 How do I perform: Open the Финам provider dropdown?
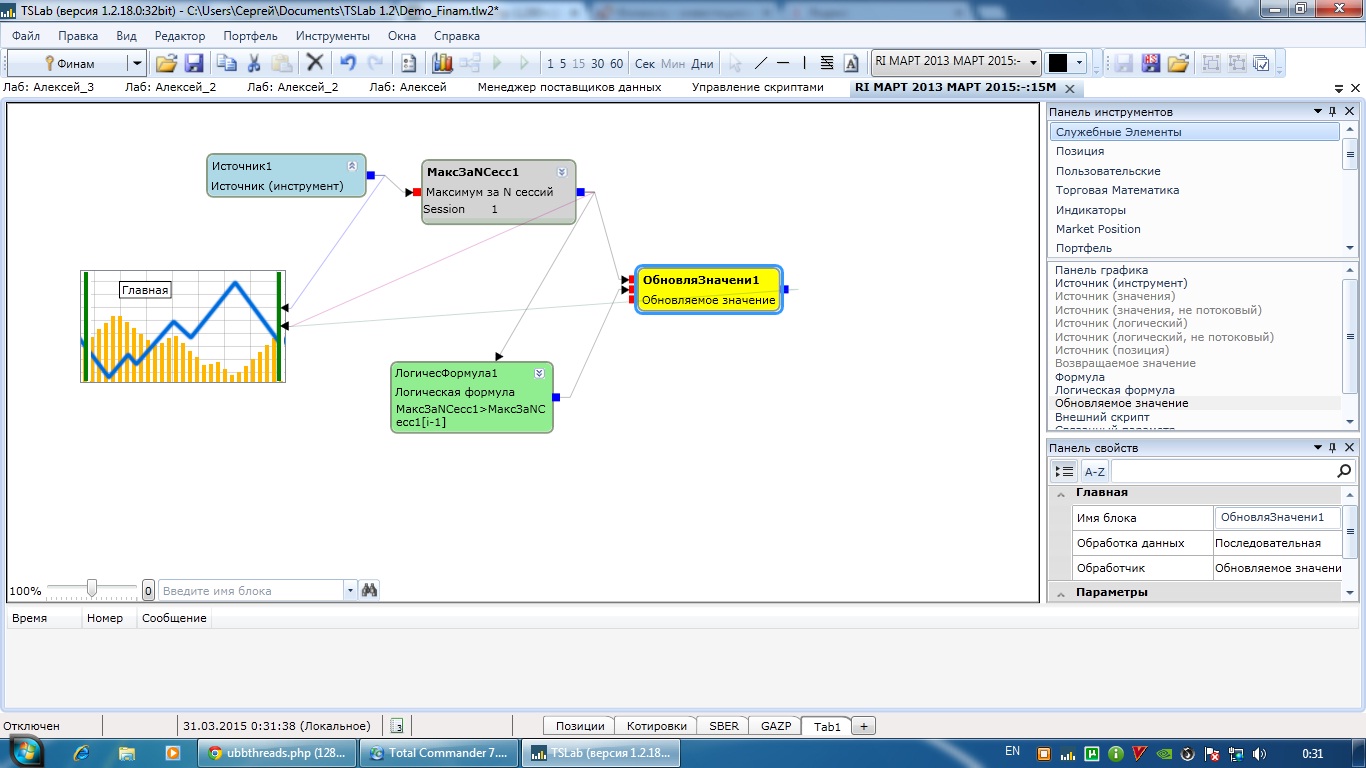137,63
